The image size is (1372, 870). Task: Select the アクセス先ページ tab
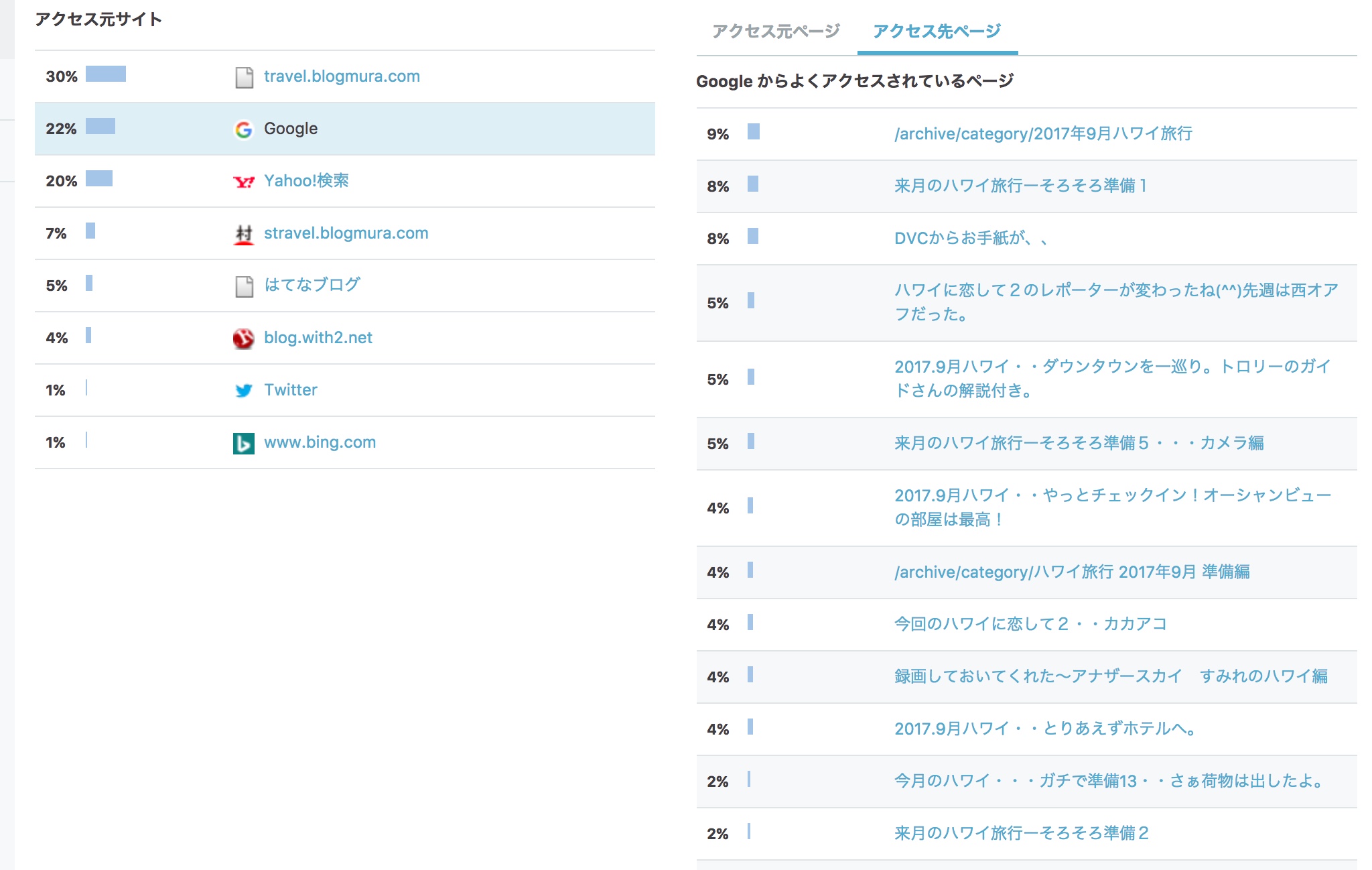(x=937, y=31)
